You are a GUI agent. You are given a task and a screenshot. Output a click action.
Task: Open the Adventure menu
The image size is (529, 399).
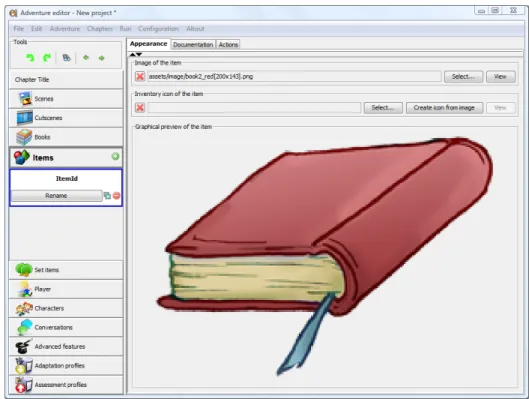(65, 29)
